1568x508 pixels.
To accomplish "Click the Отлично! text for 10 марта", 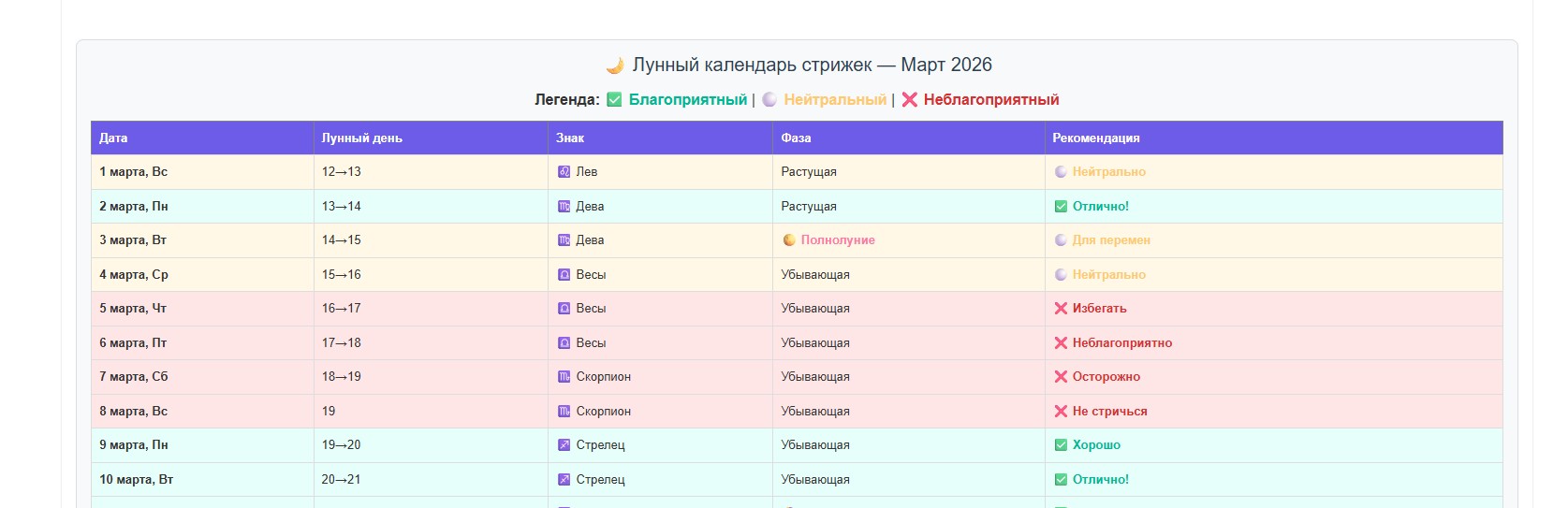I will [1100, 480].
